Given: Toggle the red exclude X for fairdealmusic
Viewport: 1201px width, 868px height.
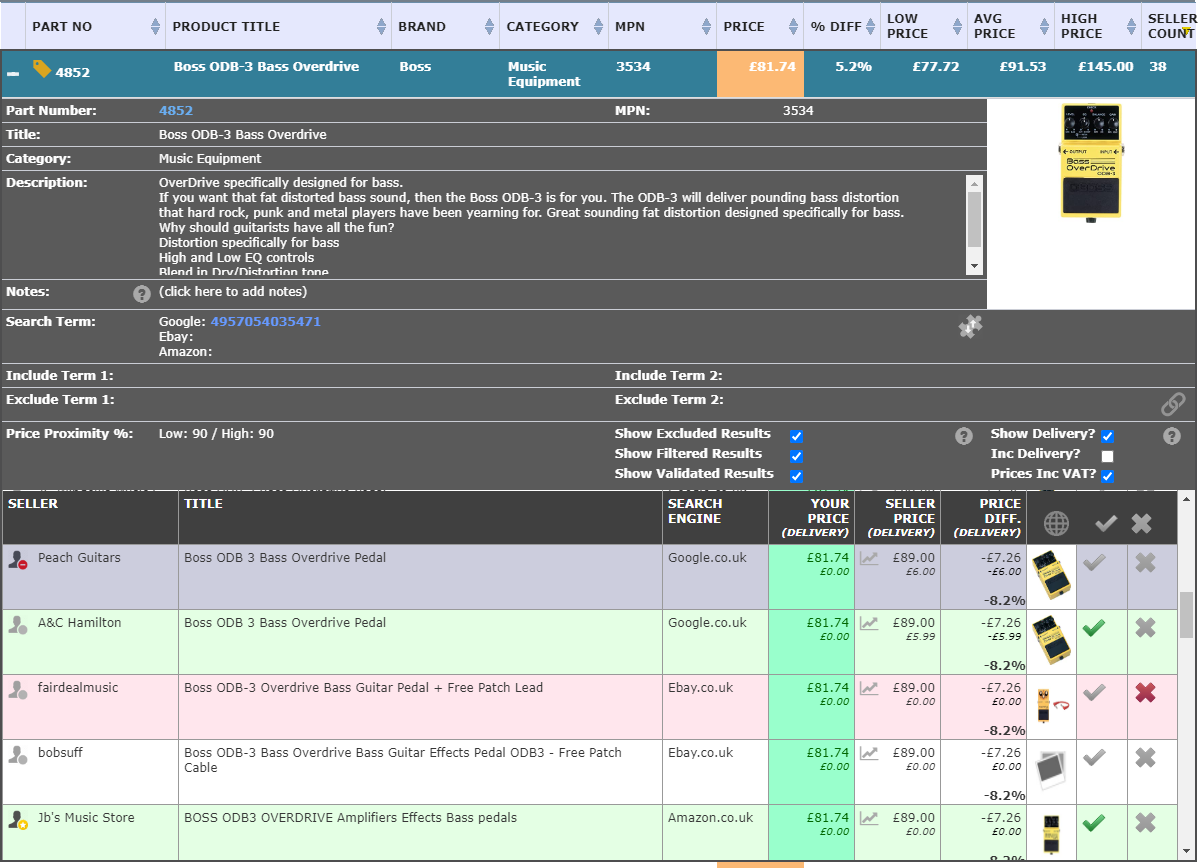Looking at the screenshot, I should pos(1146,693).
